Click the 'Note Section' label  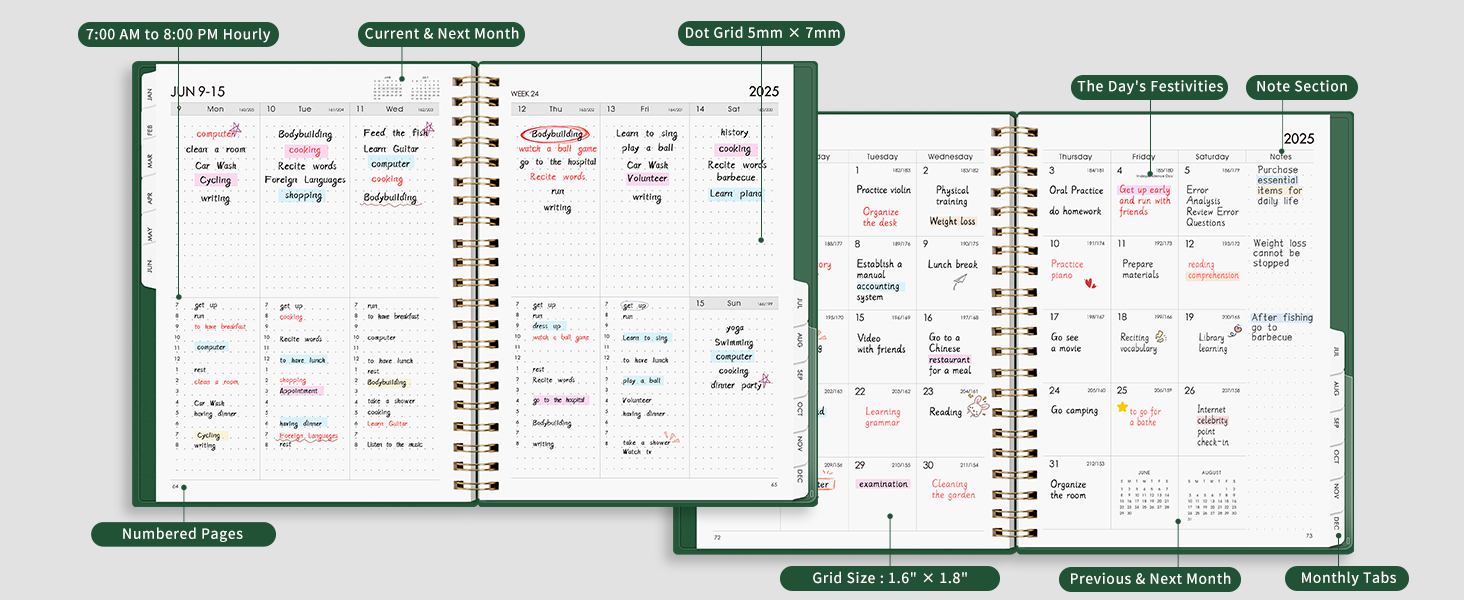1301,86
